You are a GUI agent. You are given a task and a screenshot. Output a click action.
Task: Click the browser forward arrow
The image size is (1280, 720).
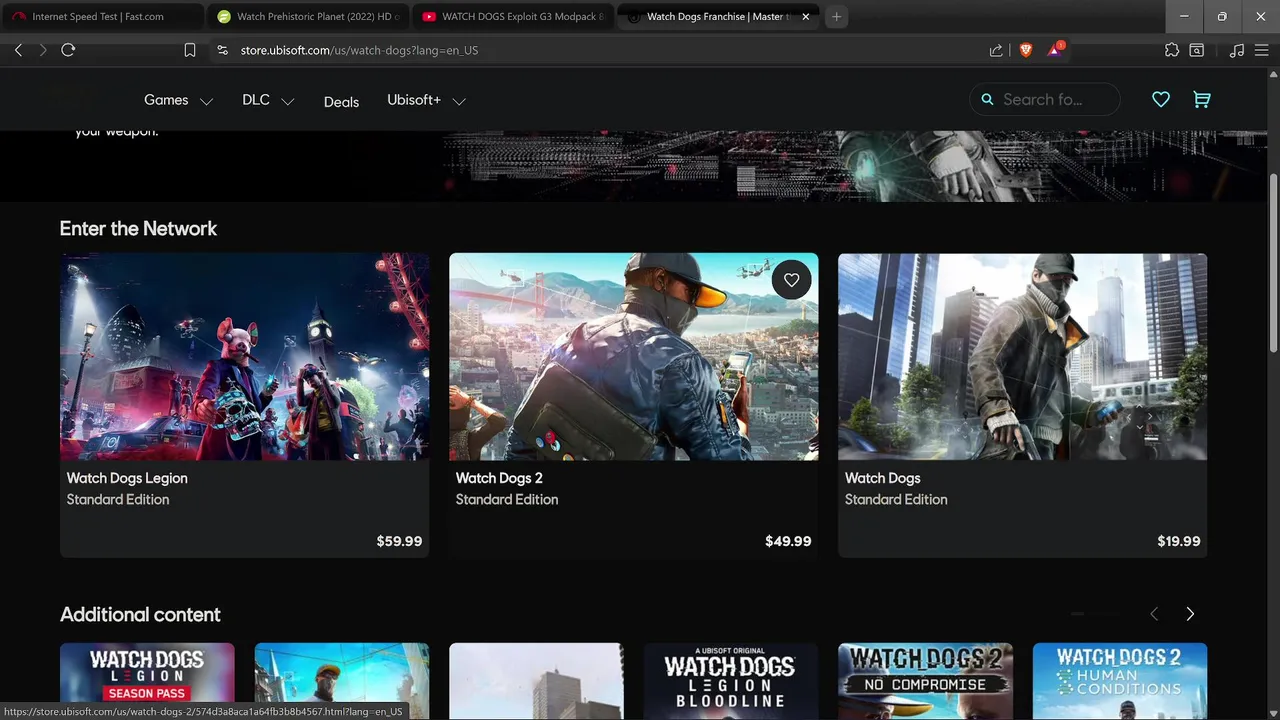(x=42, y=50)
